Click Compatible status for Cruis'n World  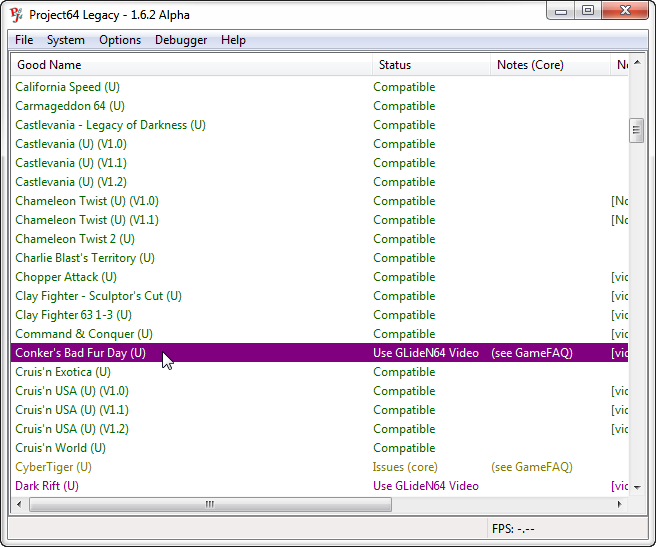point(404,448)
